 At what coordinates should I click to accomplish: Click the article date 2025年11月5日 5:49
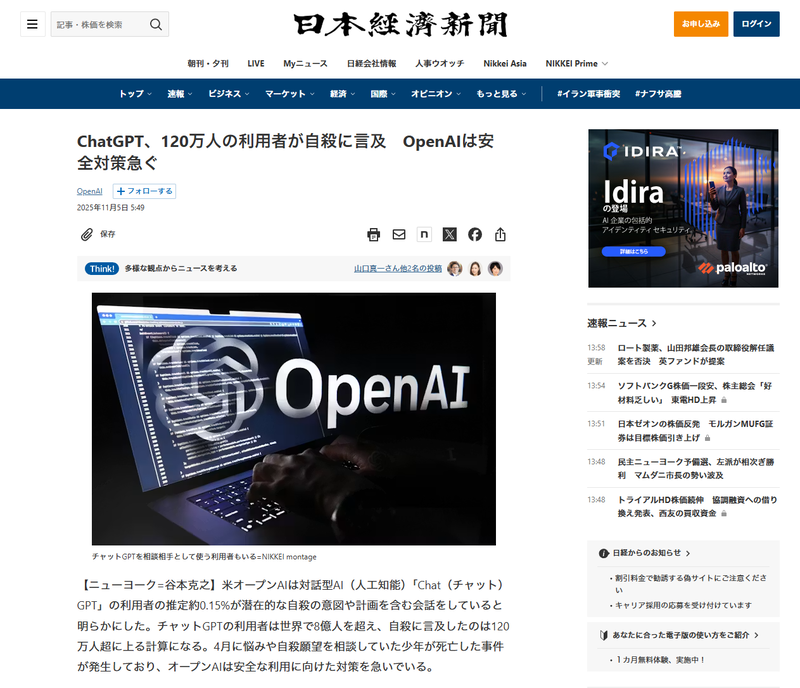[x=111, y=208]
